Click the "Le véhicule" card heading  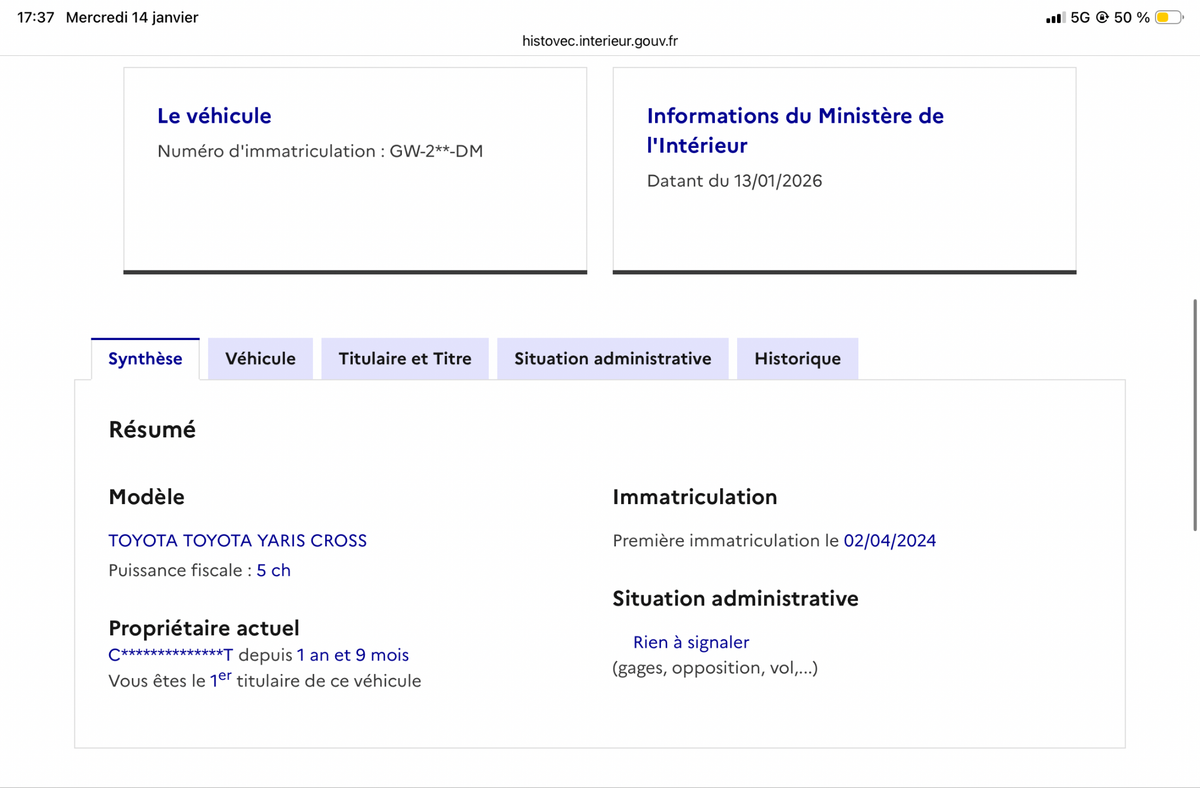pyautogui.click(x=214, y=116)
